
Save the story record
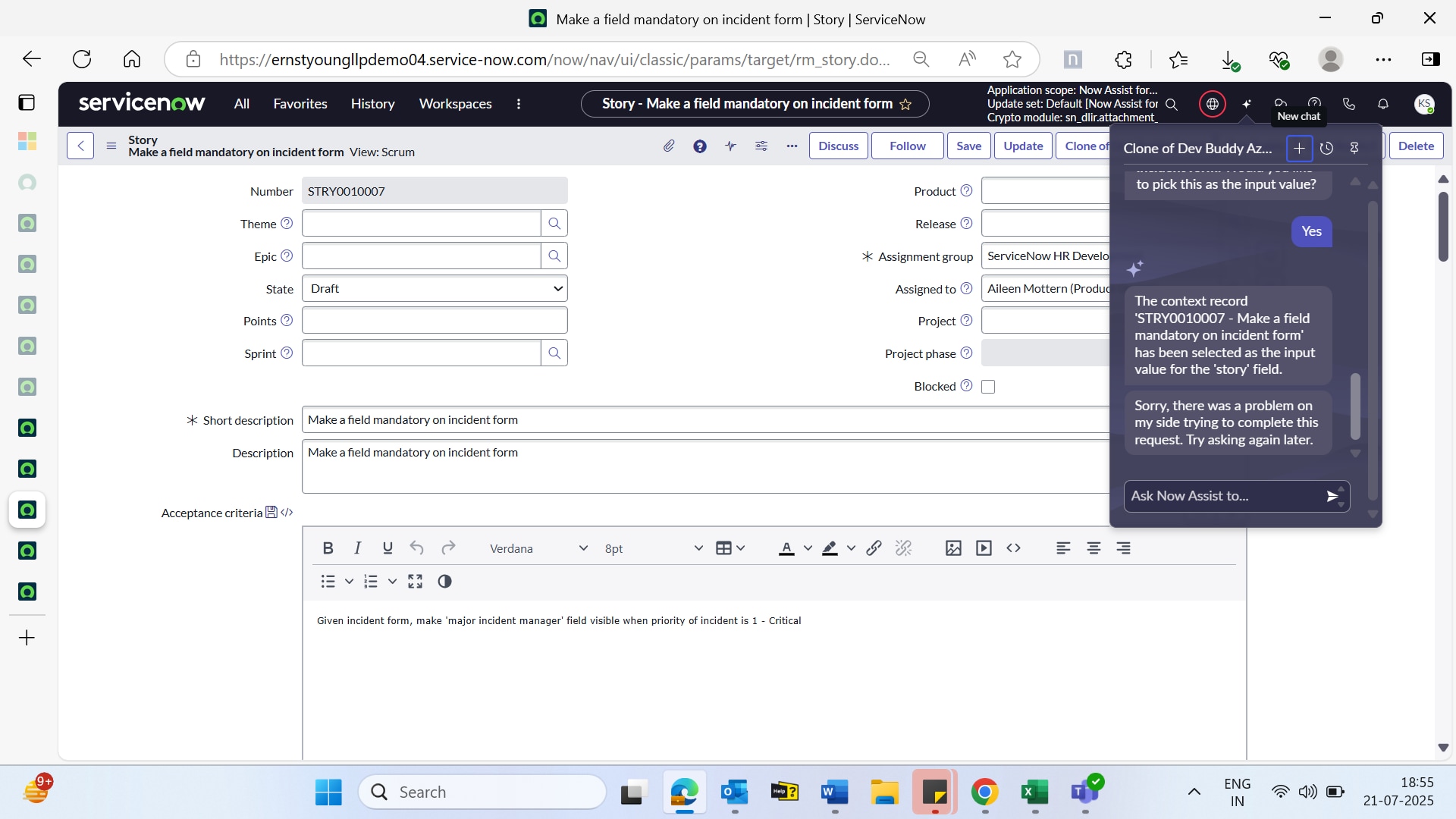point(968,146)
